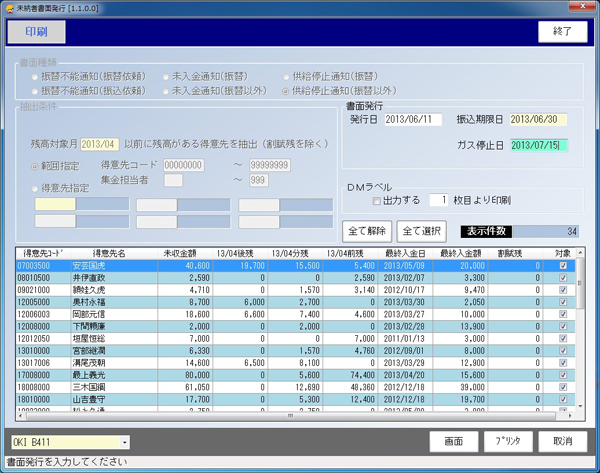Click the 振込期限日 date field
The image size is (600, 473).
[x=537, y=120]
